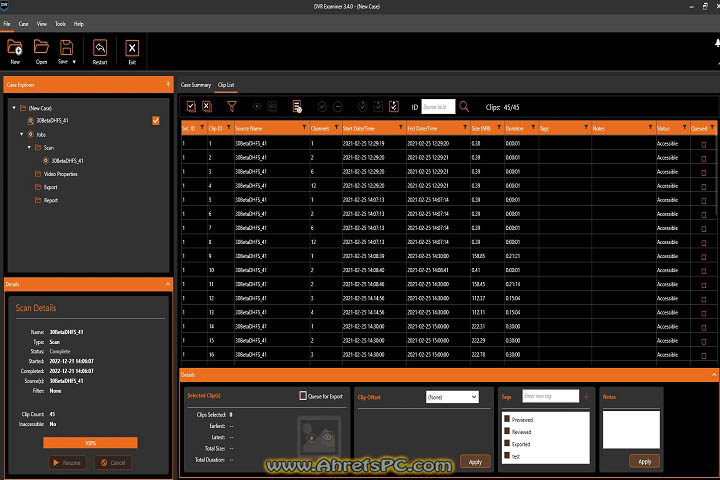The width and height of the screenshot is (720, 480).
Task: Check the Previewed tag checkbox
Action: click(x=507, y=419)
